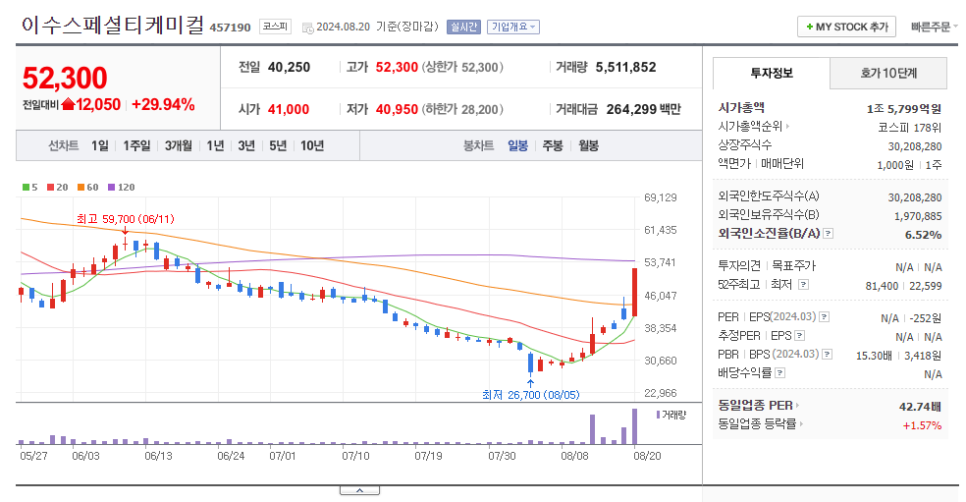Click the 동일업종 등락률 value +1.57%
966x502 pixels.
[922, 426]
